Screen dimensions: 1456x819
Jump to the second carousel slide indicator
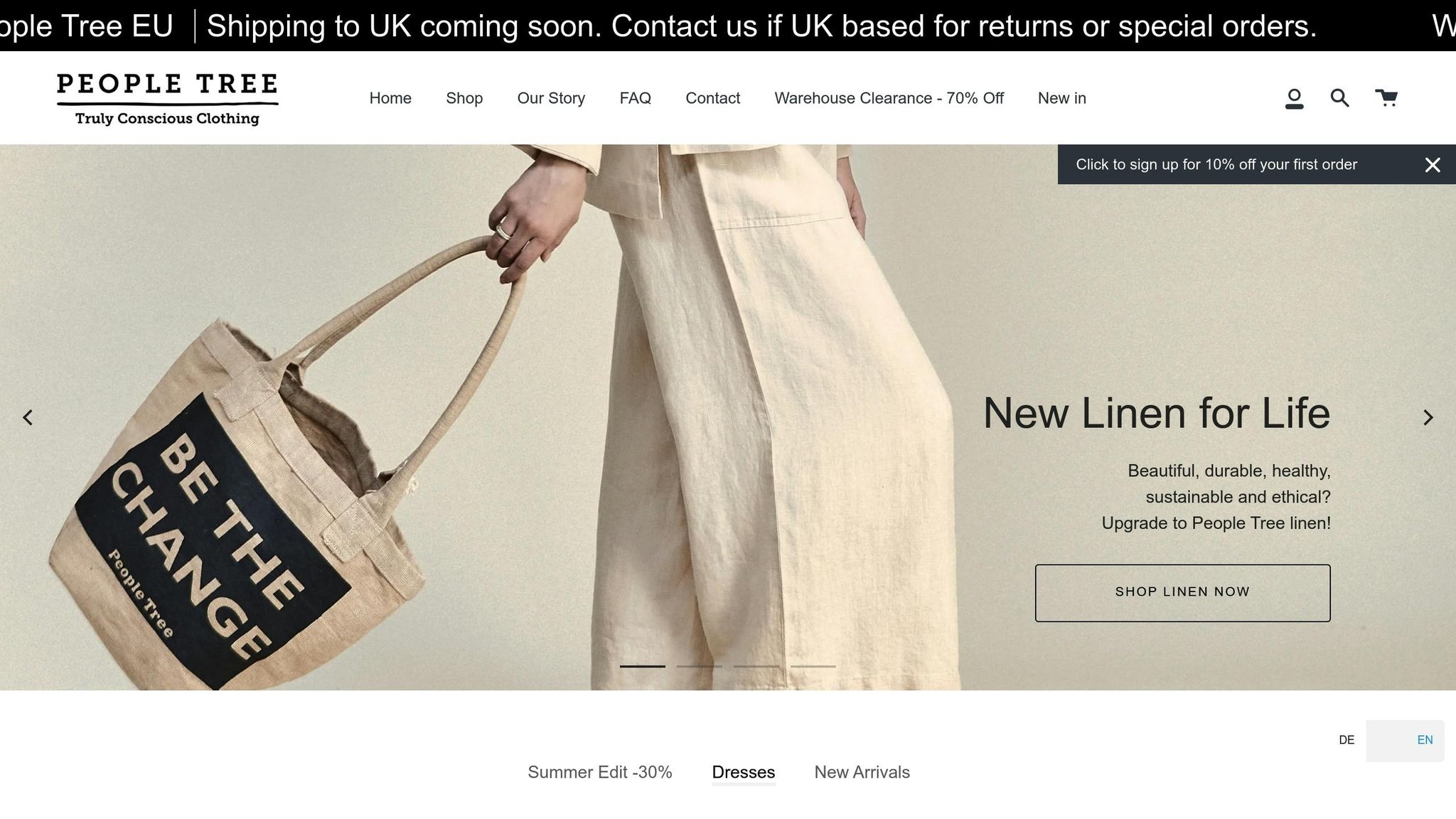699,666
